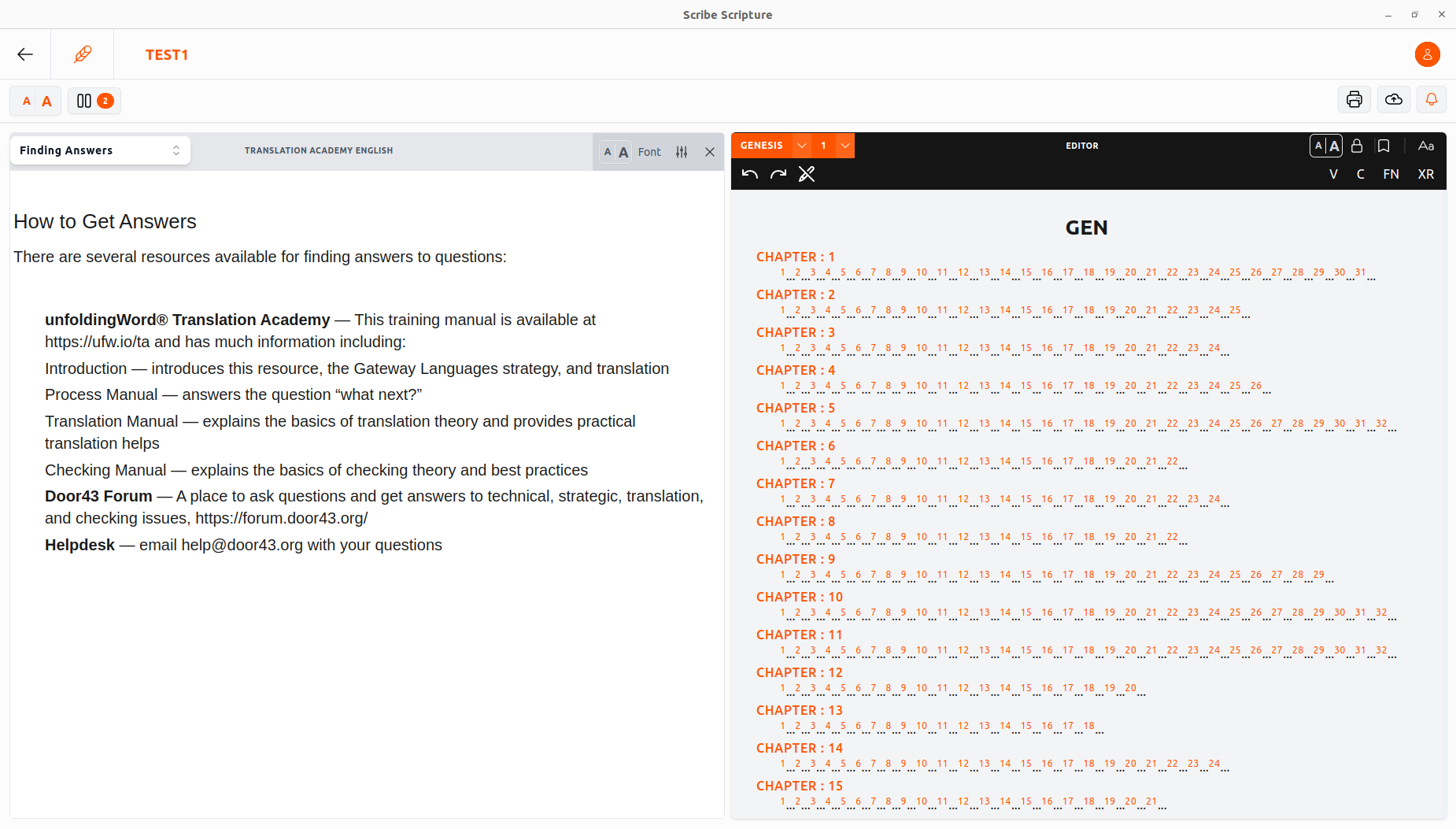Click the CHAPTER : 15 heading
1456x829 pixels.
[800, 786]
